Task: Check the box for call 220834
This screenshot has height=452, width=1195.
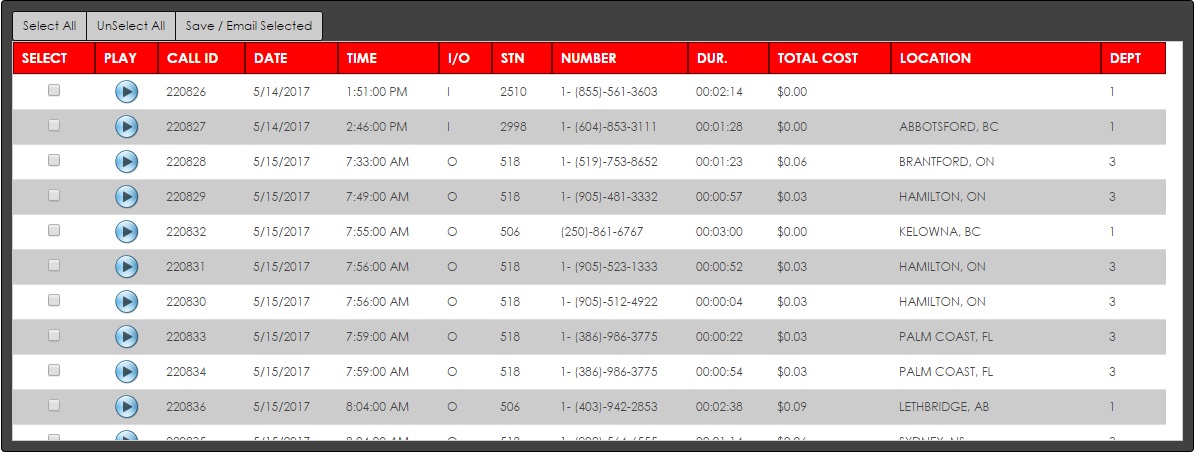Action: click(x=54, y=370)
